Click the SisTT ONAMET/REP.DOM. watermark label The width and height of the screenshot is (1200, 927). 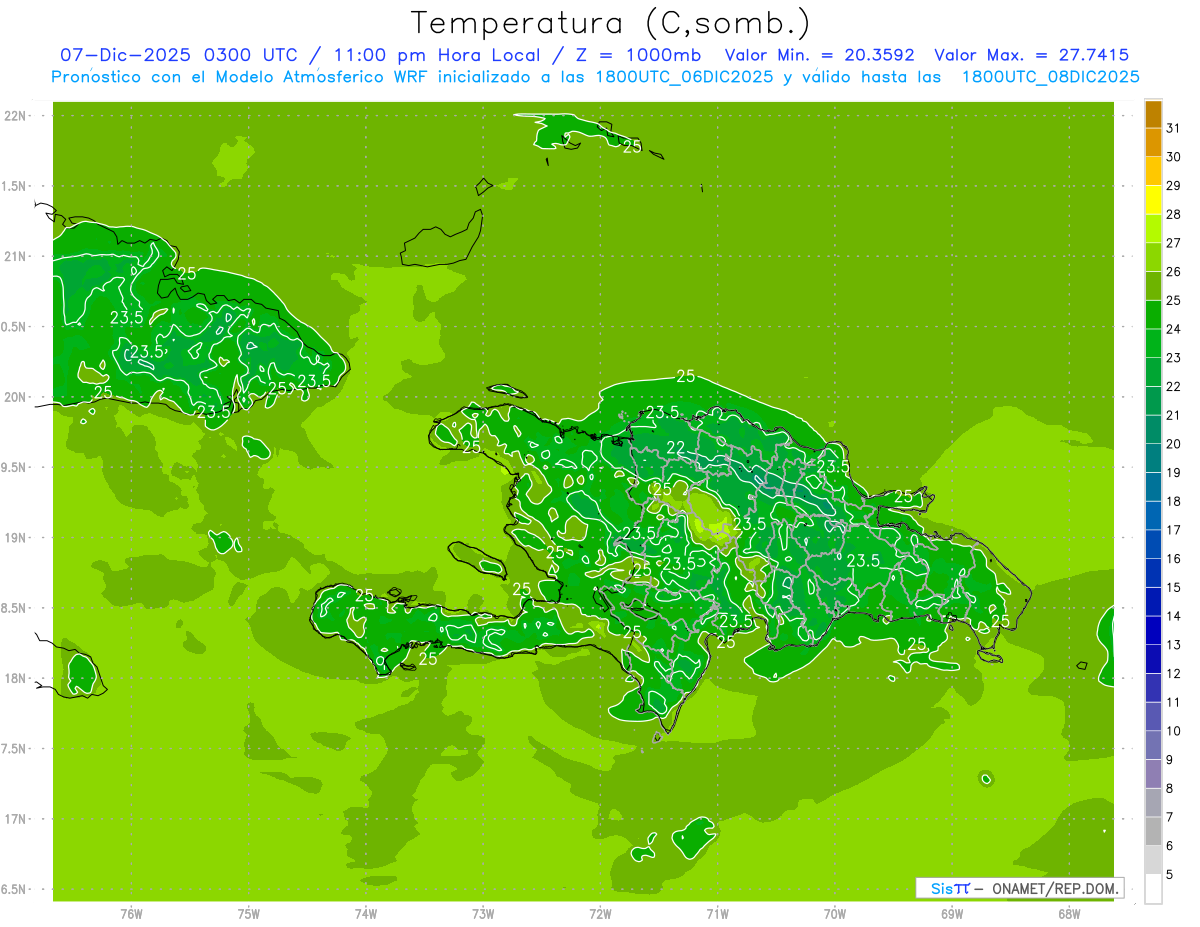pyautogui.click(x=1020, y=888)
